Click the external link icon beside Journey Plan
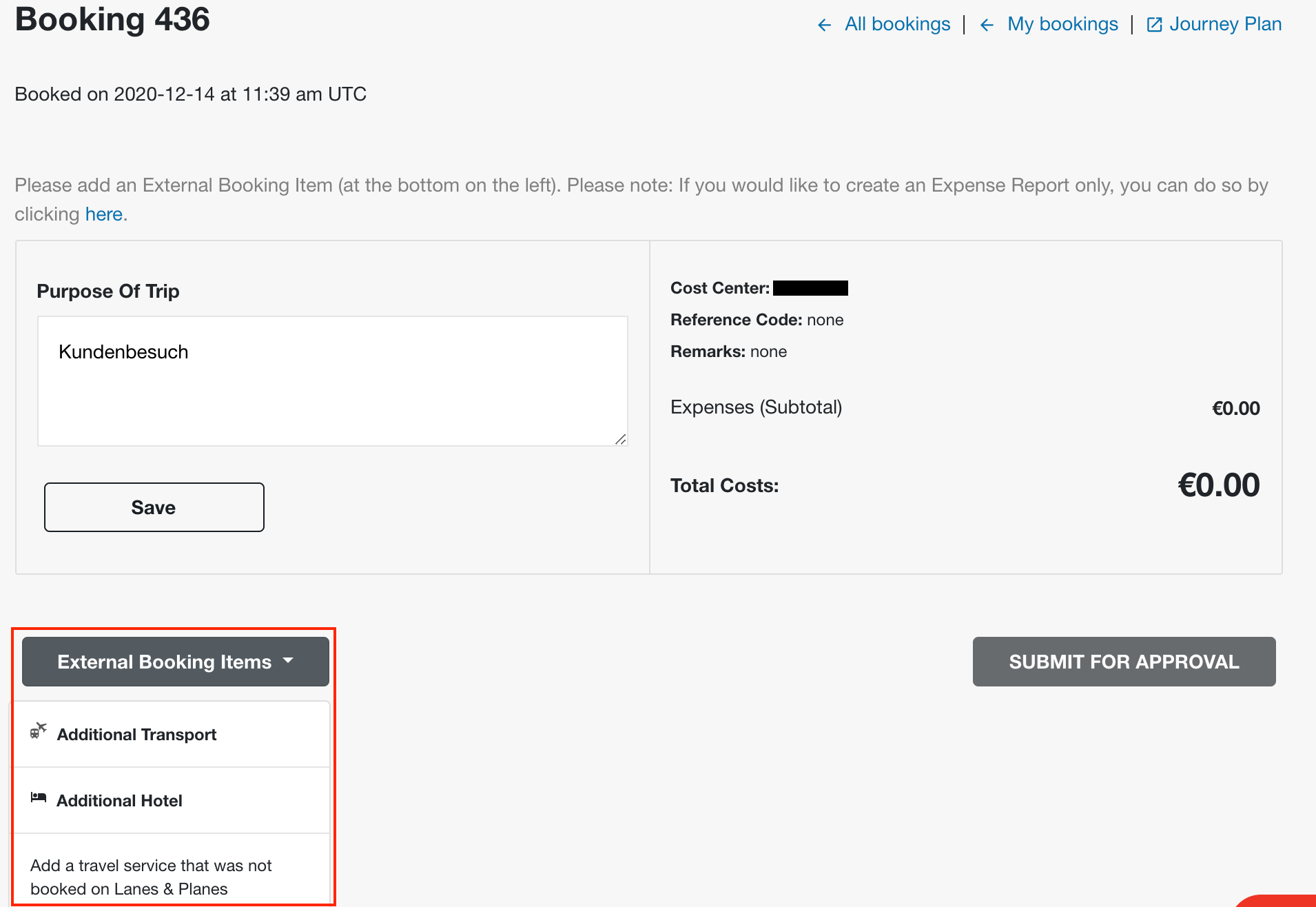This screenshot has height=907, width=1316. 1154,25
